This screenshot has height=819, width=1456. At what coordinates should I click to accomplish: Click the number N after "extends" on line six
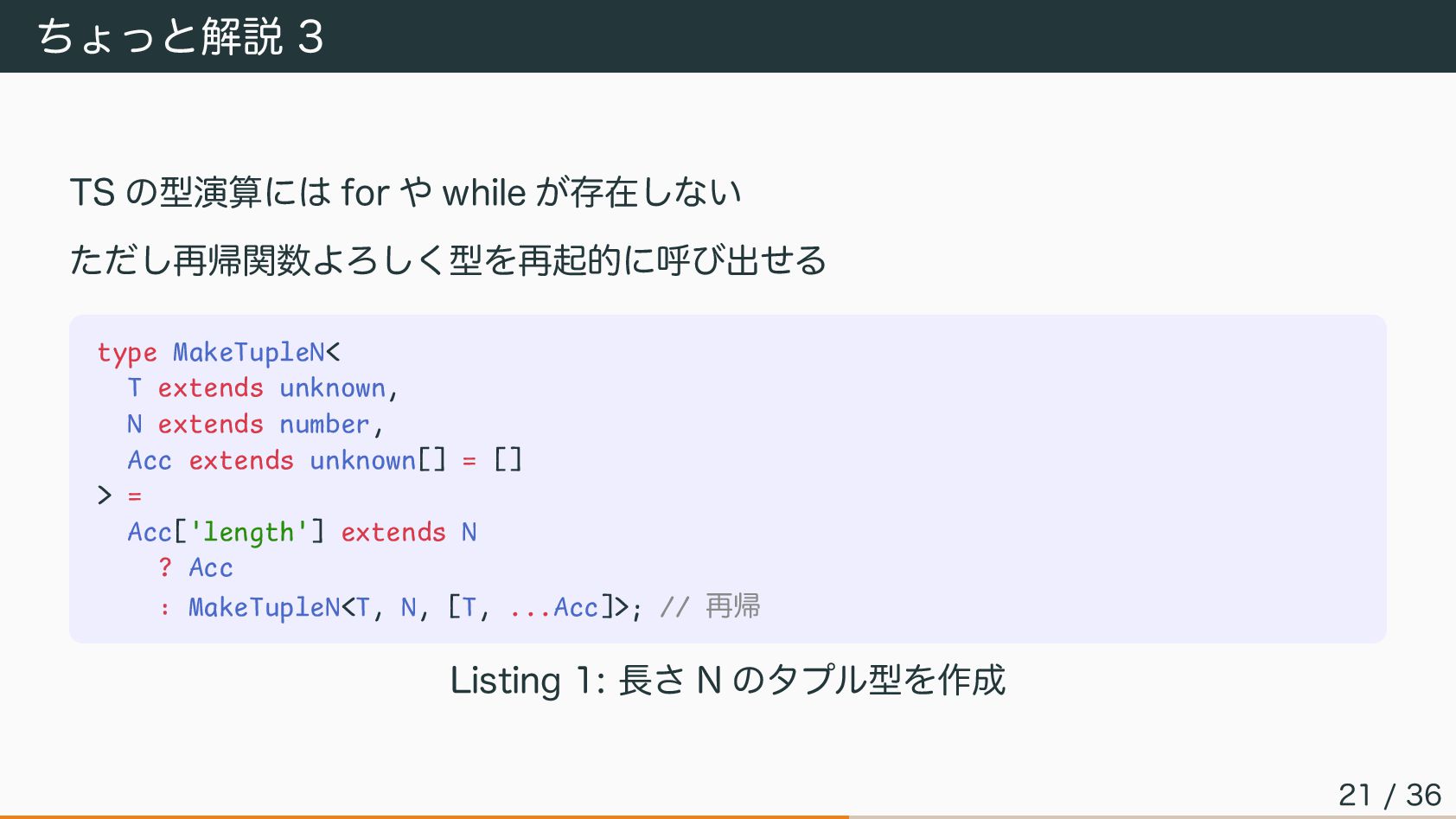(469, 533)
